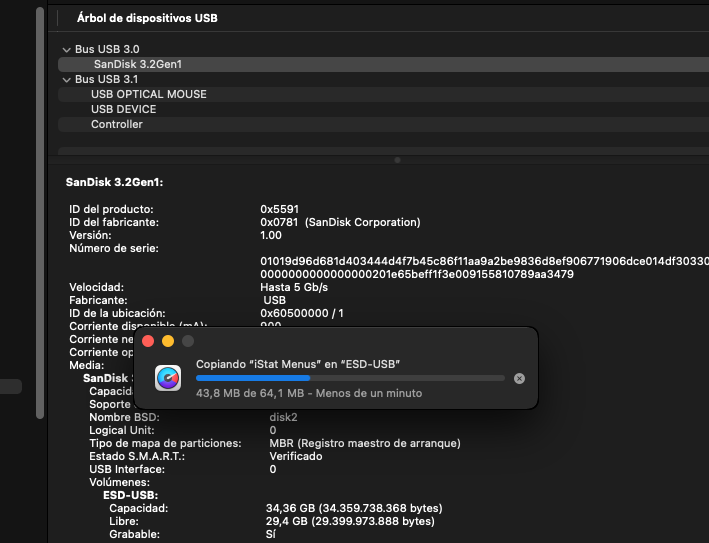Click the Logical Unit: label
This screenshot has width=709, height=543.
click(x=122, y=430)
